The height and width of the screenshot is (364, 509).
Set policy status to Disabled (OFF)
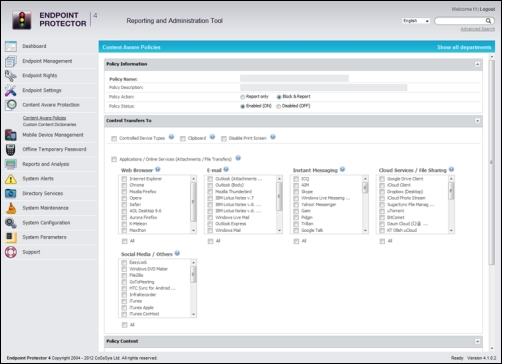click(x=278, y=106)
